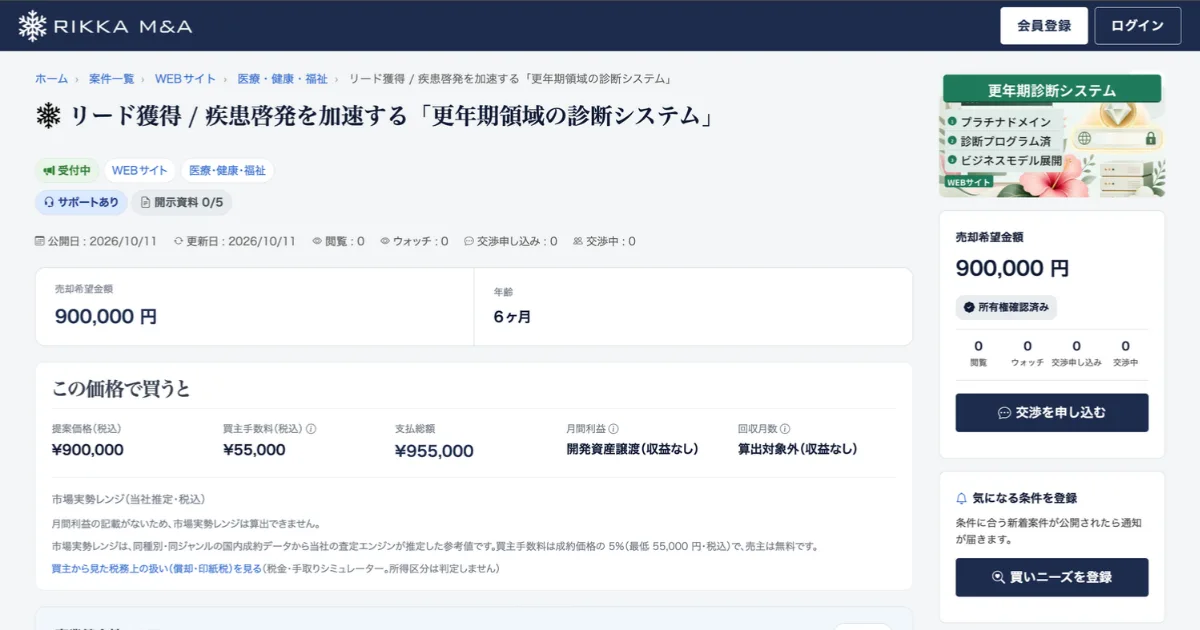Click the megaphone icon in 受付中 badge
The height and width of the screenshot is (630, 1200).
click(x=49, y=171)
